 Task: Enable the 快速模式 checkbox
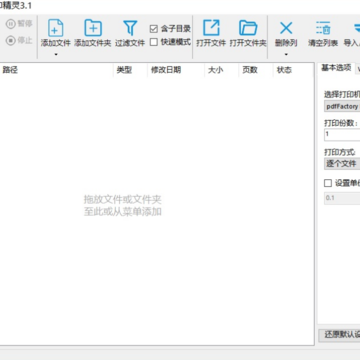tap(154, 42)
